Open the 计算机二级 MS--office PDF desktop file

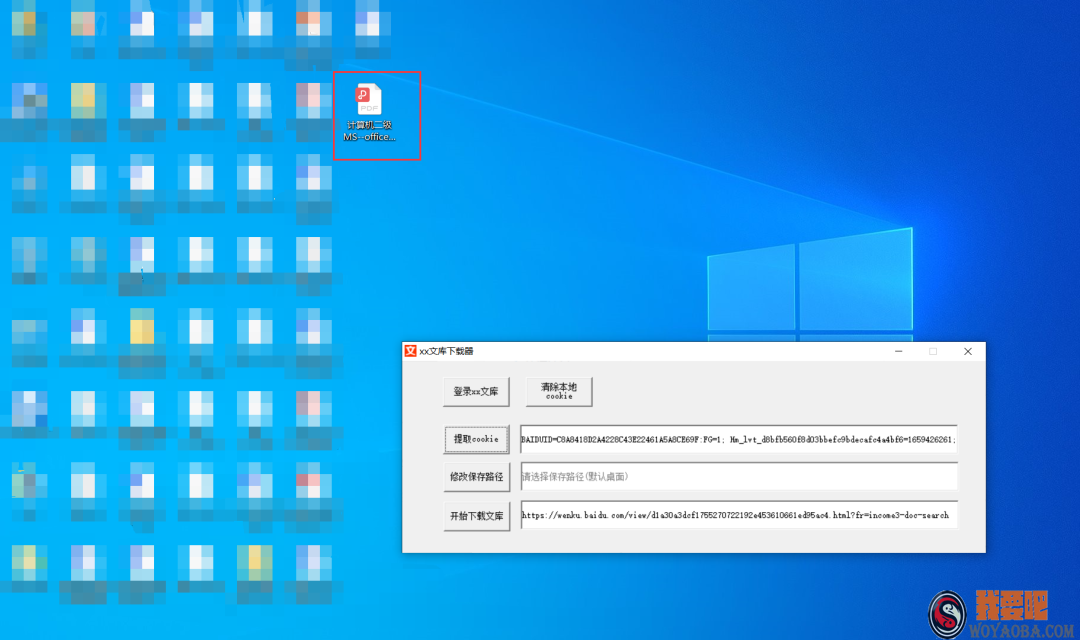(369, 100)
